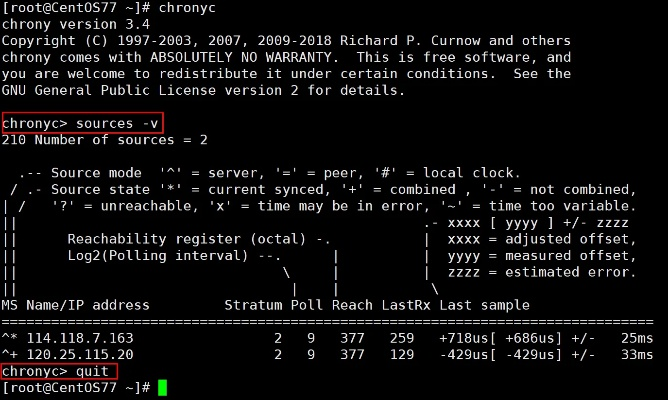Screen dimensions: 668x400
Task: Click 'yyyy = measured offset,' legend line
Action: [542, 256]
